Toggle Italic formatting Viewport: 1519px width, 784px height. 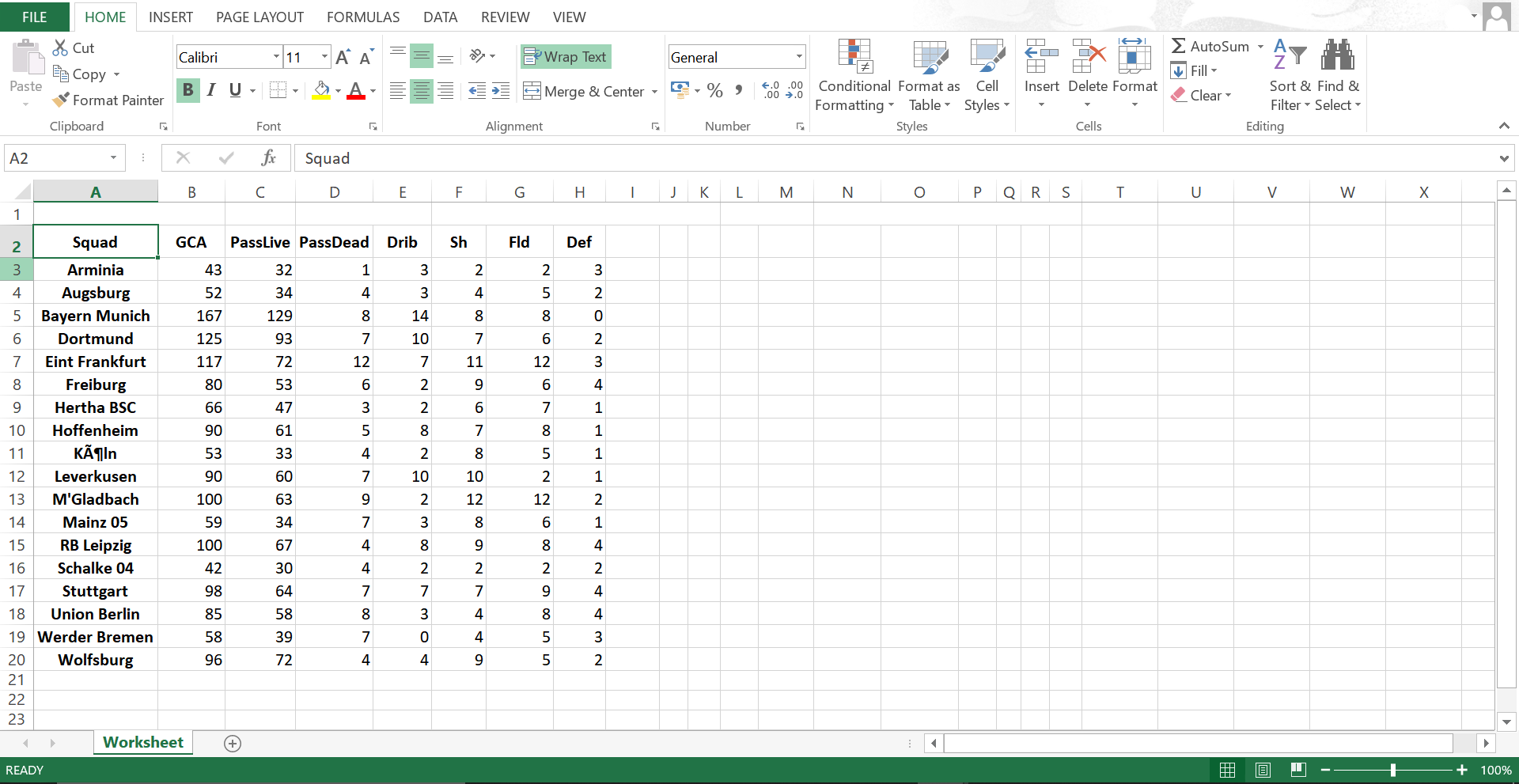[x=211, y=90]
